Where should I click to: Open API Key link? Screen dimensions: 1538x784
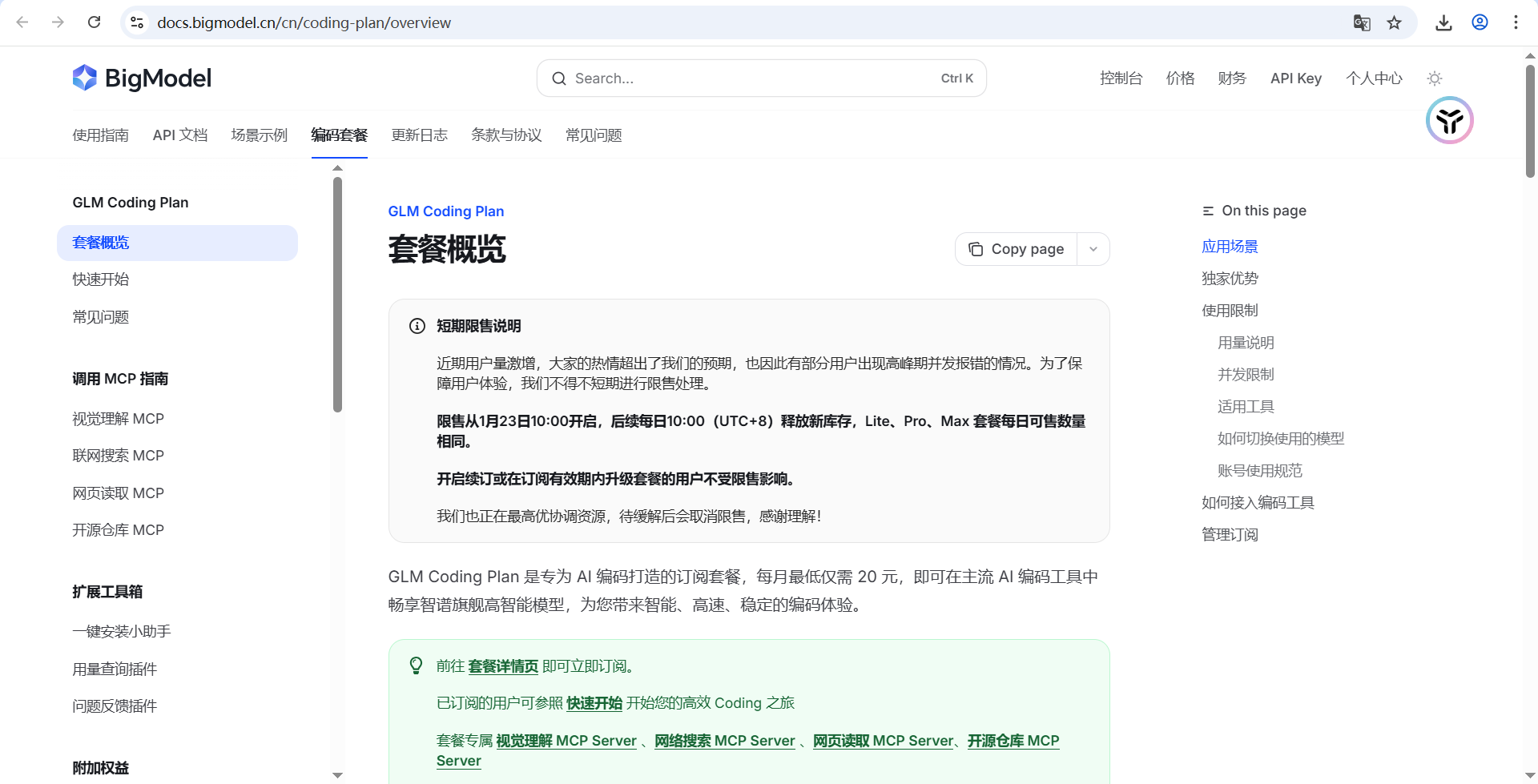pos(1296,78)
